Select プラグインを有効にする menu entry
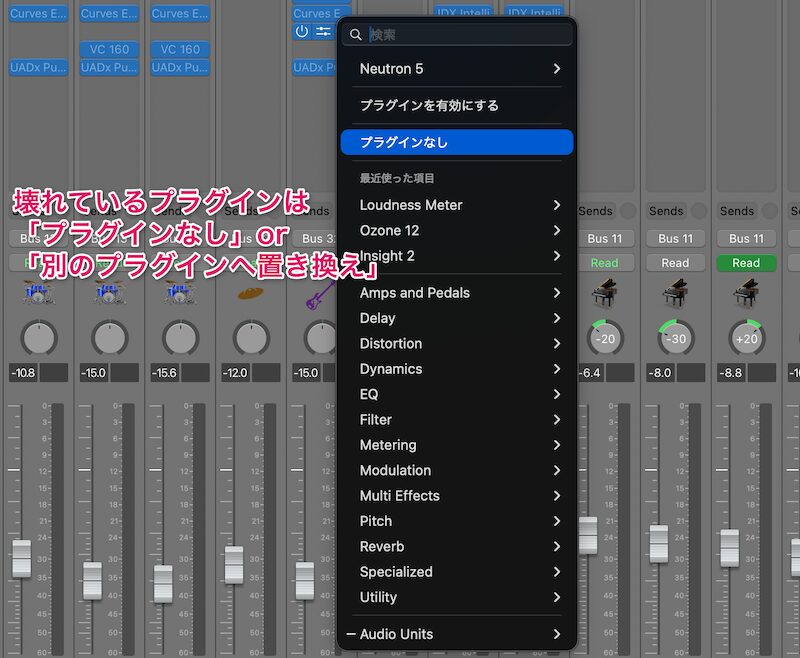 click(457, 105)
